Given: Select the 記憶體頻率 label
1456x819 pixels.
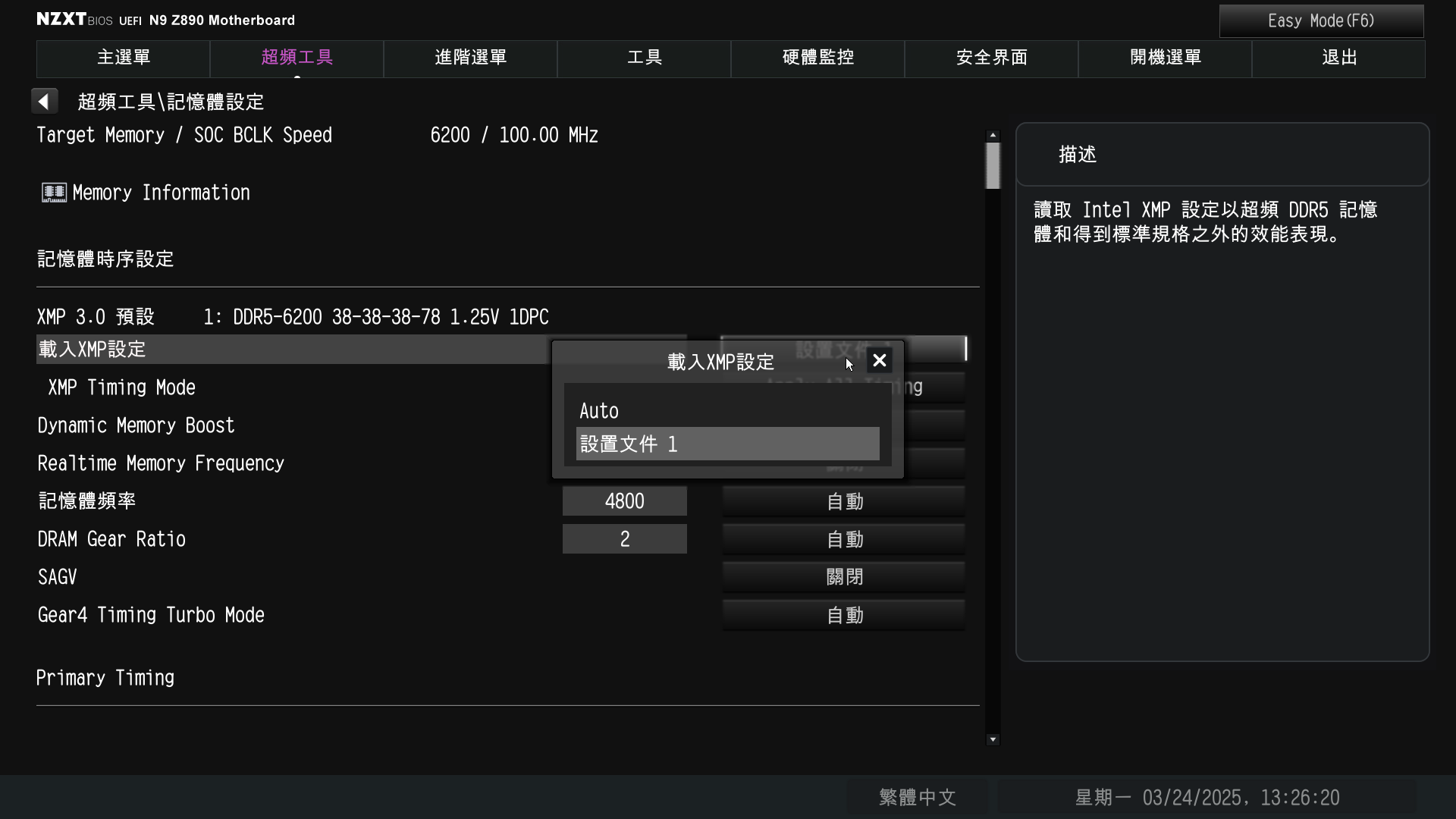Looking at the screenshot, I should 87,501.
